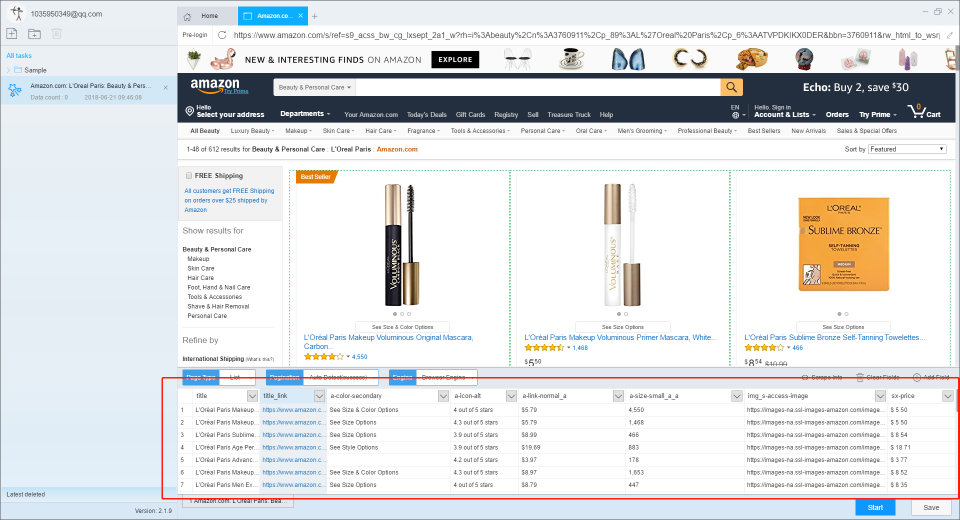Open the title column dropdown arrow

(252, 396)
